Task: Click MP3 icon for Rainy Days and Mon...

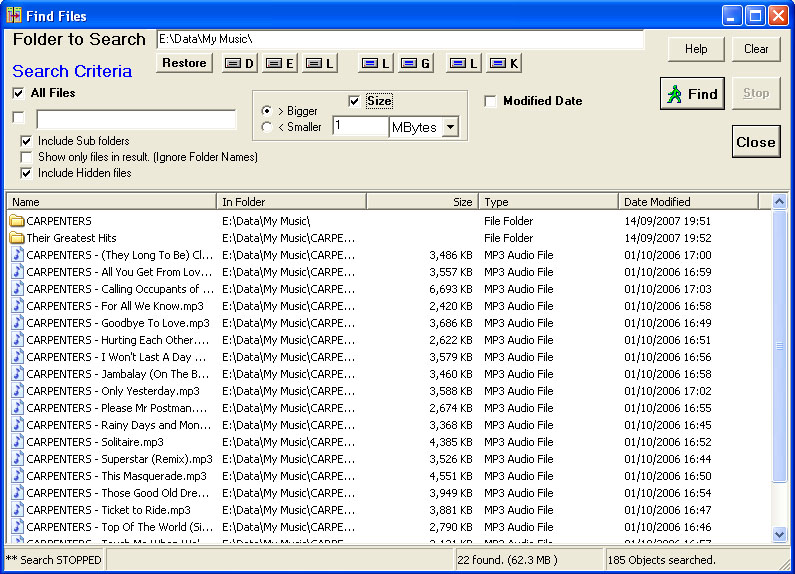Action: [18, 424]
